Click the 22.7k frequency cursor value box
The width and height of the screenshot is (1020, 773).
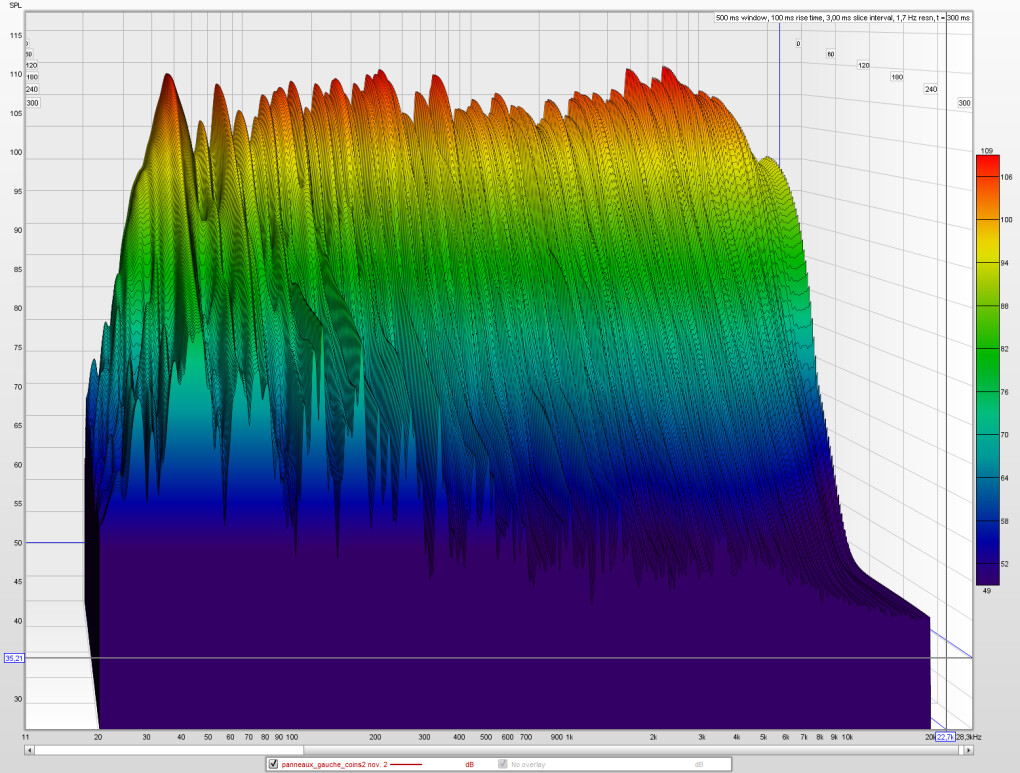coord(943,737)
